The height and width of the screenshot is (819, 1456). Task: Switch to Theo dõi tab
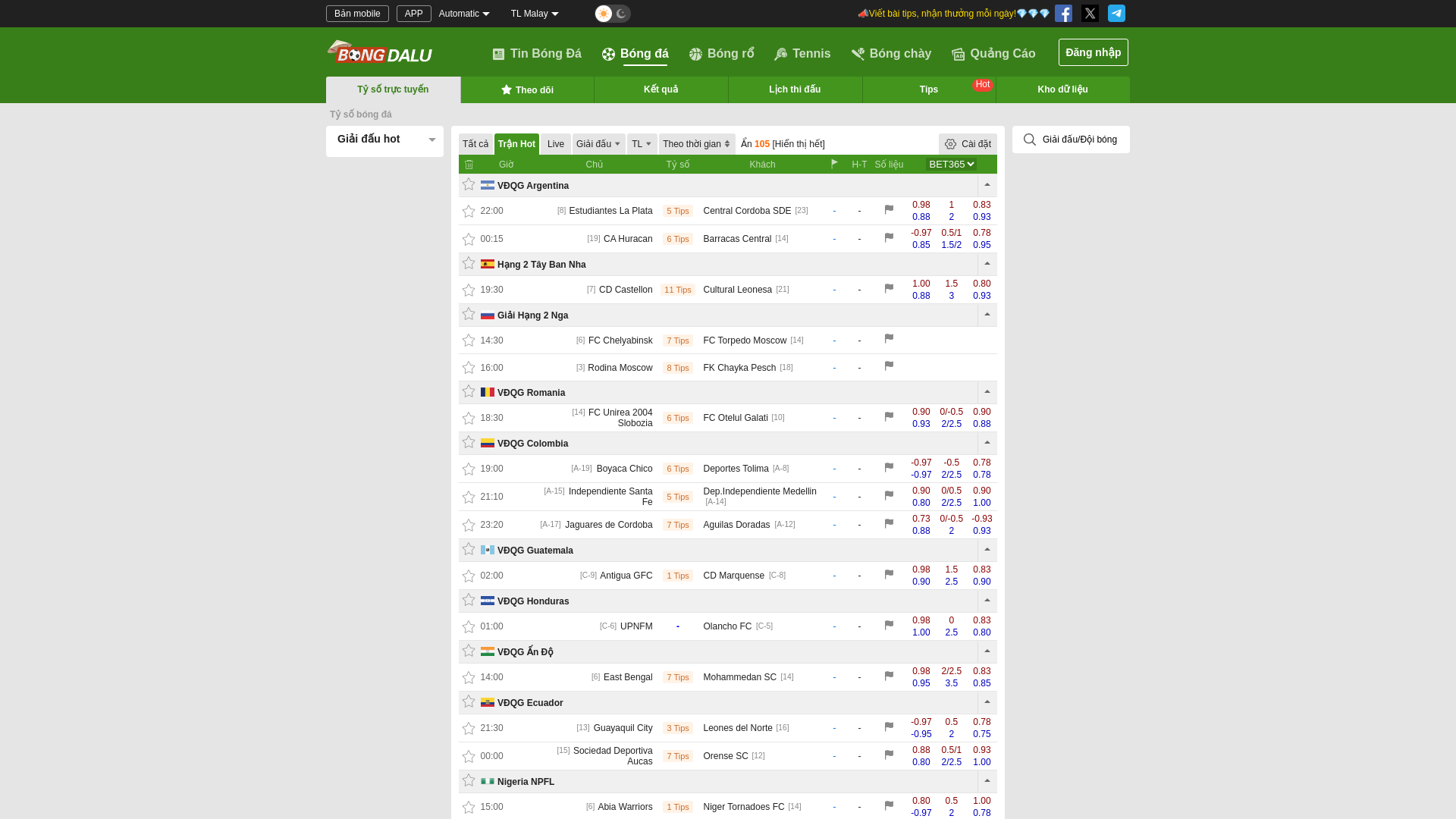527,90
